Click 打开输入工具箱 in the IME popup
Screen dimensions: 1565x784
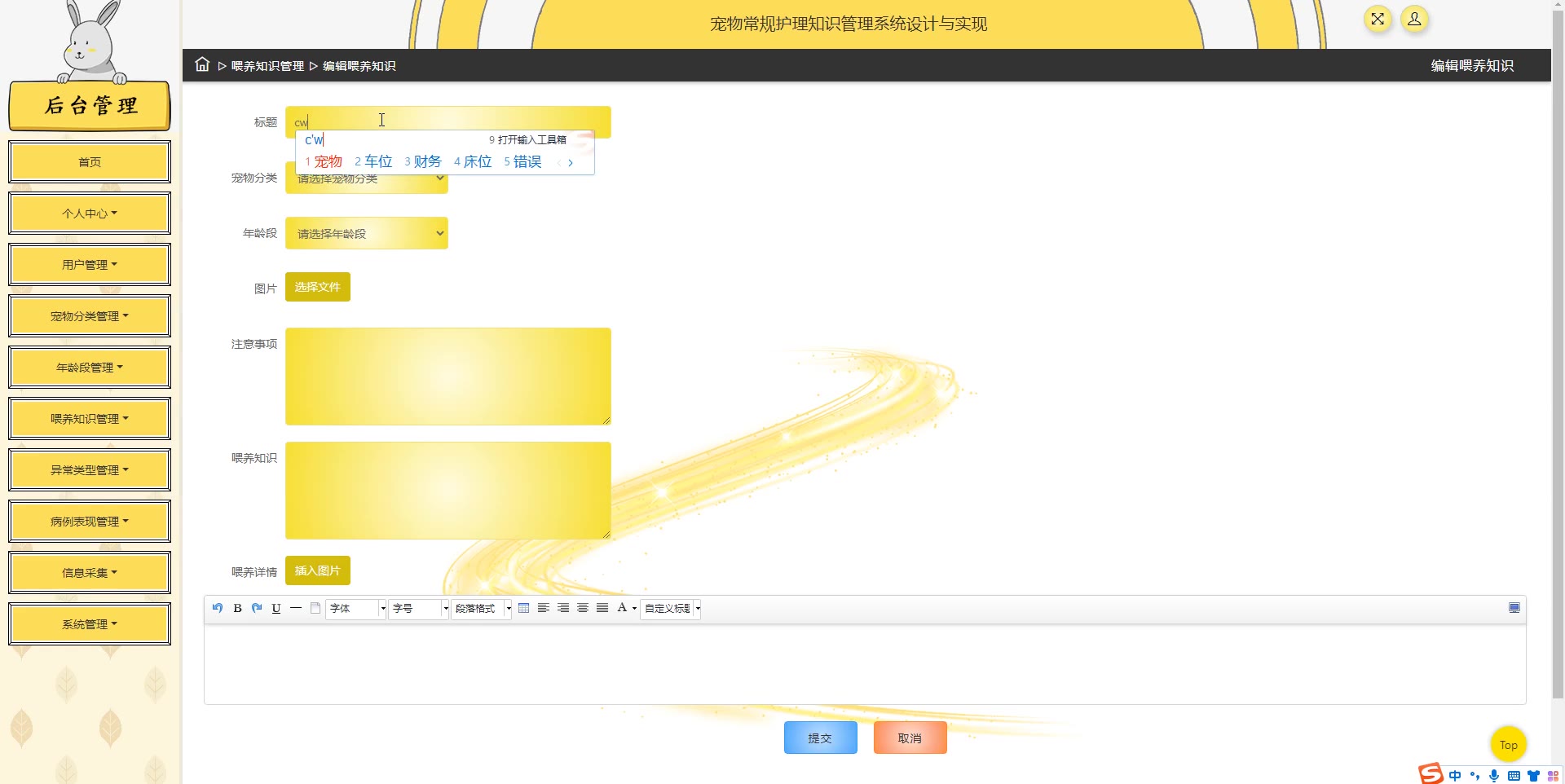[x=527, y=140]
